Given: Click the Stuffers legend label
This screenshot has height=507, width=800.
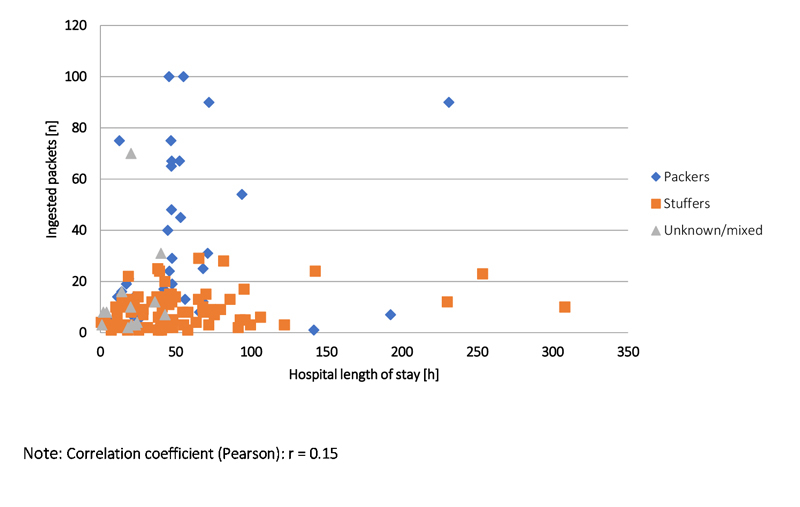Looking at the screenshot, I should point(692,204).
